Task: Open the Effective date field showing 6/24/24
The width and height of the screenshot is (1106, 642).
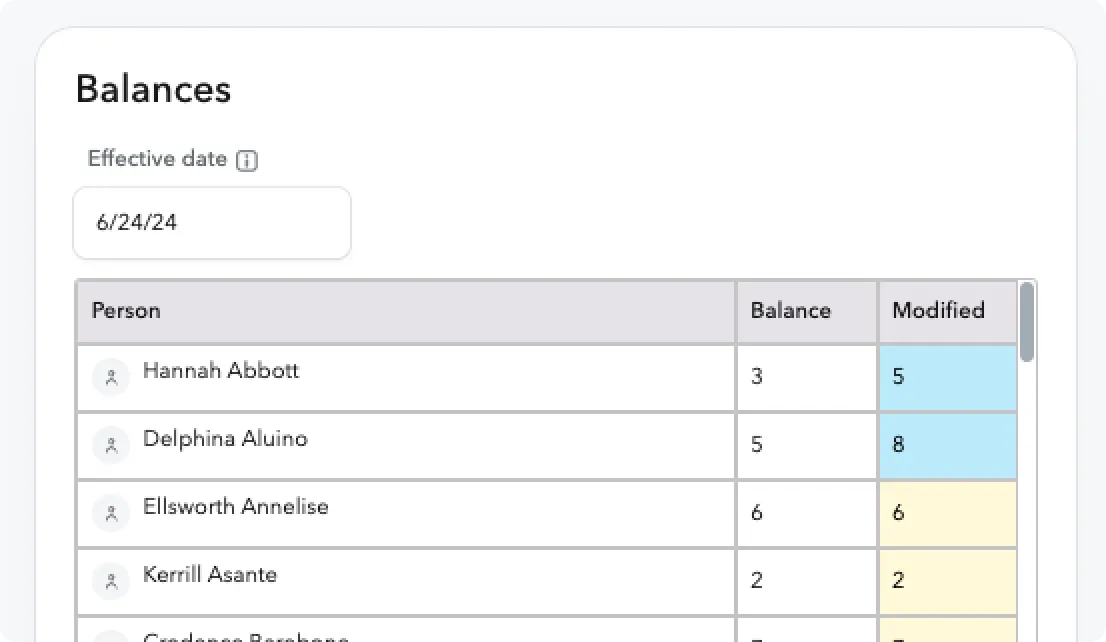Action: [212, 223]
